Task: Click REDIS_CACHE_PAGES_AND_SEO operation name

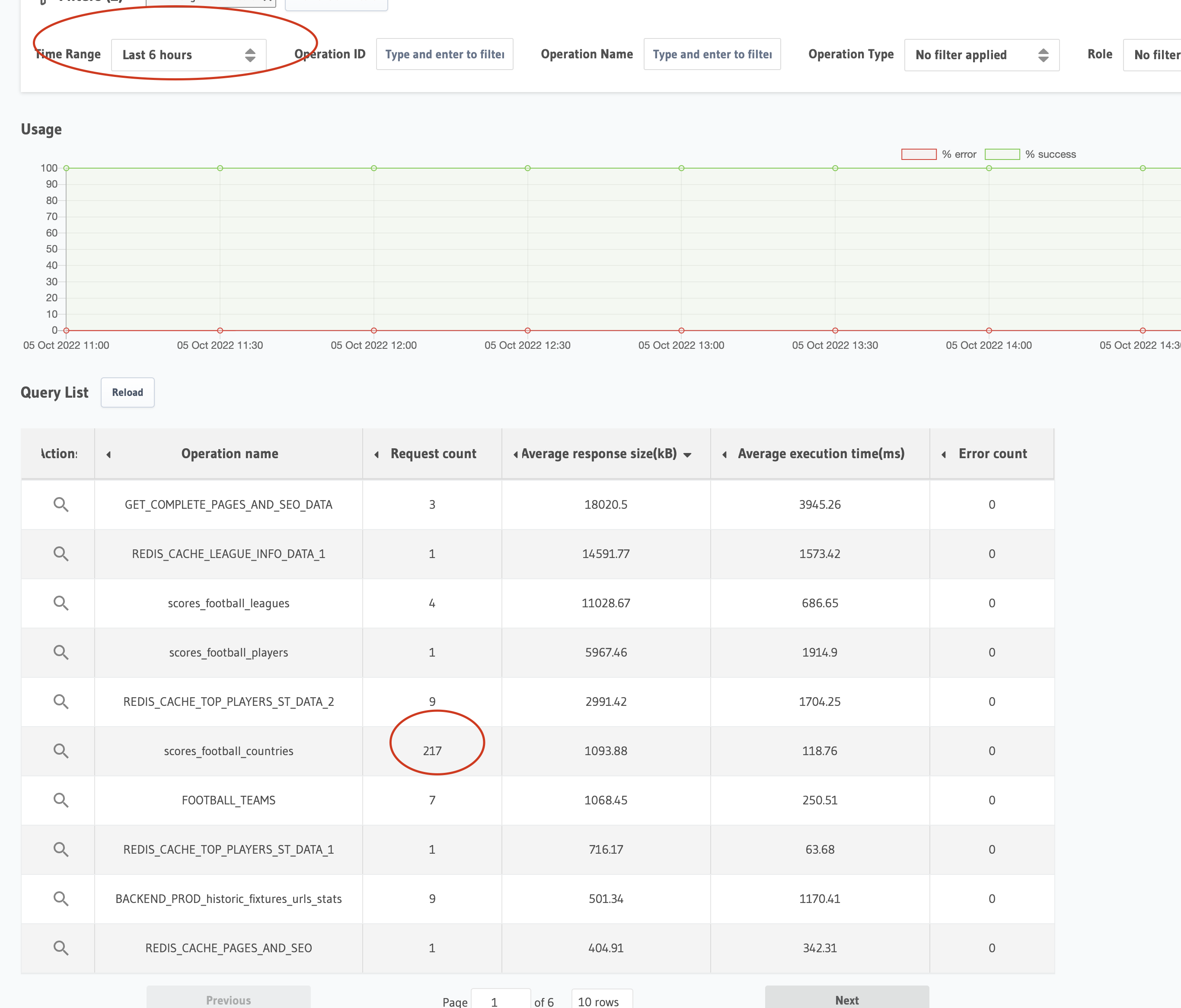Action: point(229,947)
